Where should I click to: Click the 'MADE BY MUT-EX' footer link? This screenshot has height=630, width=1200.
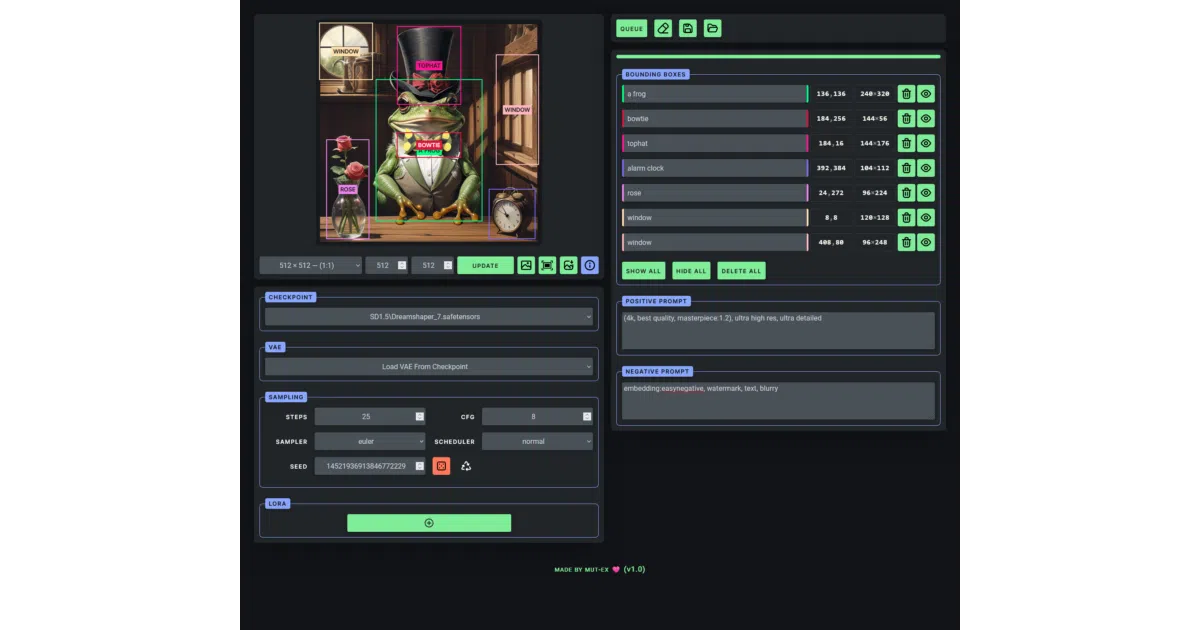pos(582,570)
